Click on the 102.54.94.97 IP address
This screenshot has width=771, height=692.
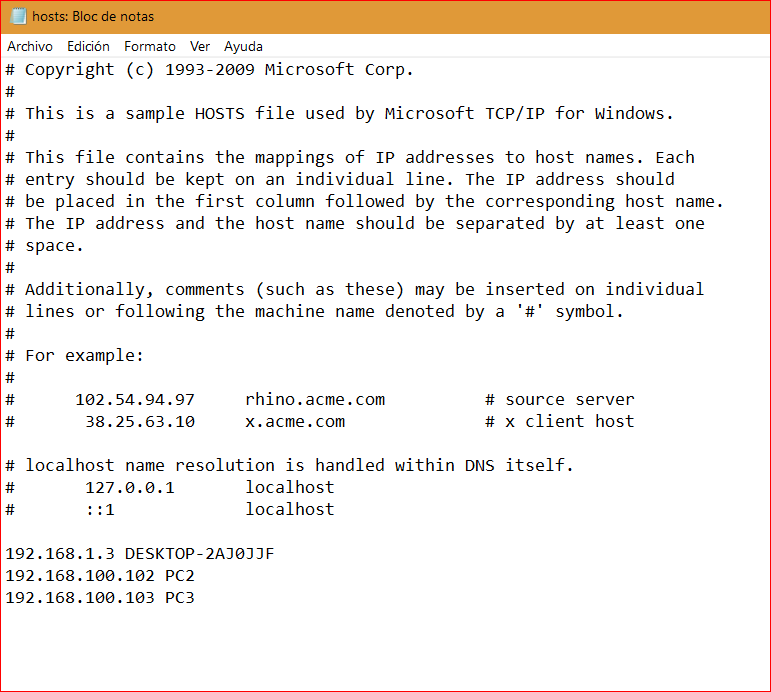(x=135, y=399)
